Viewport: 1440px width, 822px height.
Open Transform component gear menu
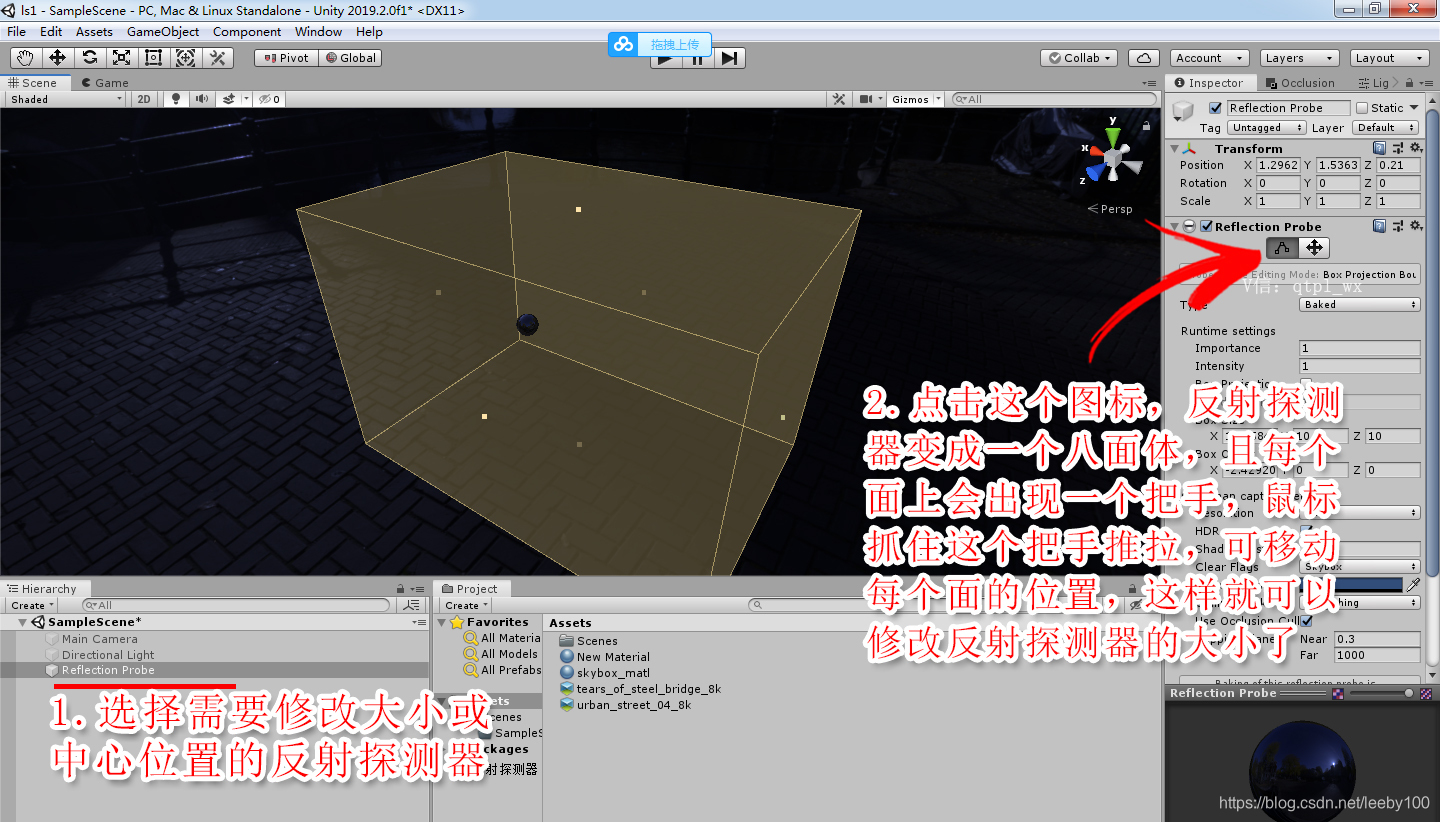[1415, 148]
